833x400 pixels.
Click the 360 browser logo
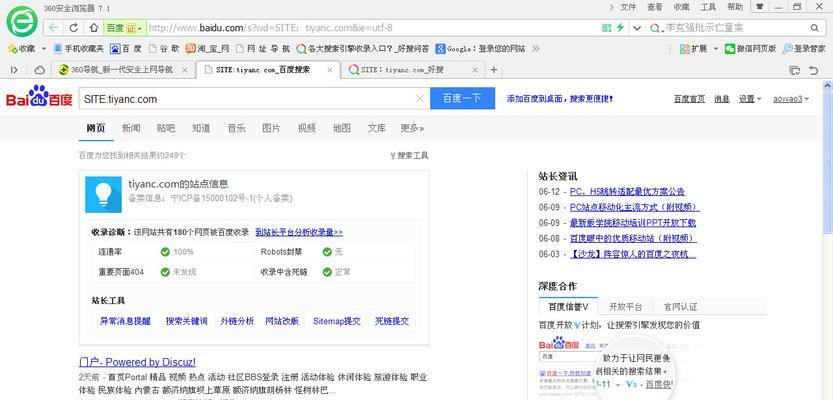[22, 21]
